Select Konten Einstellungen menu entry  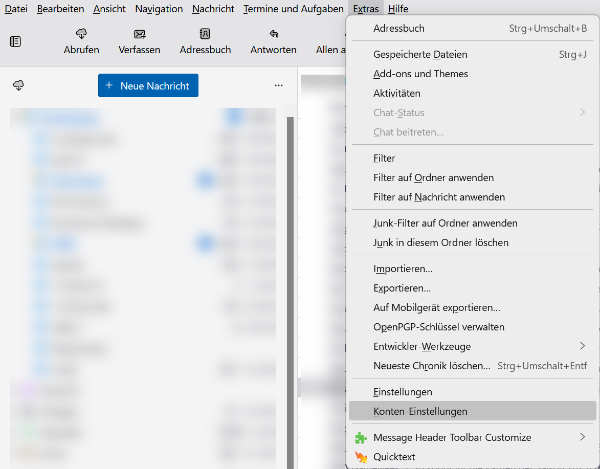tap(420, 411)
